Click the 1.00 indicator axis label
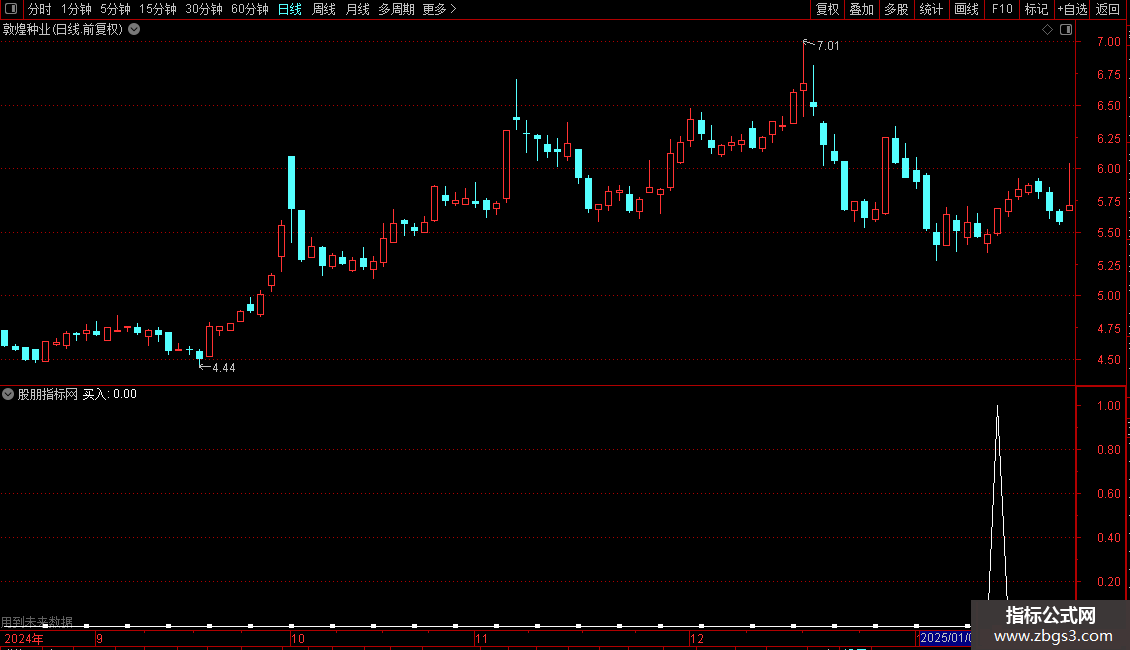 pyautogui.click(x=1108, y=406)
